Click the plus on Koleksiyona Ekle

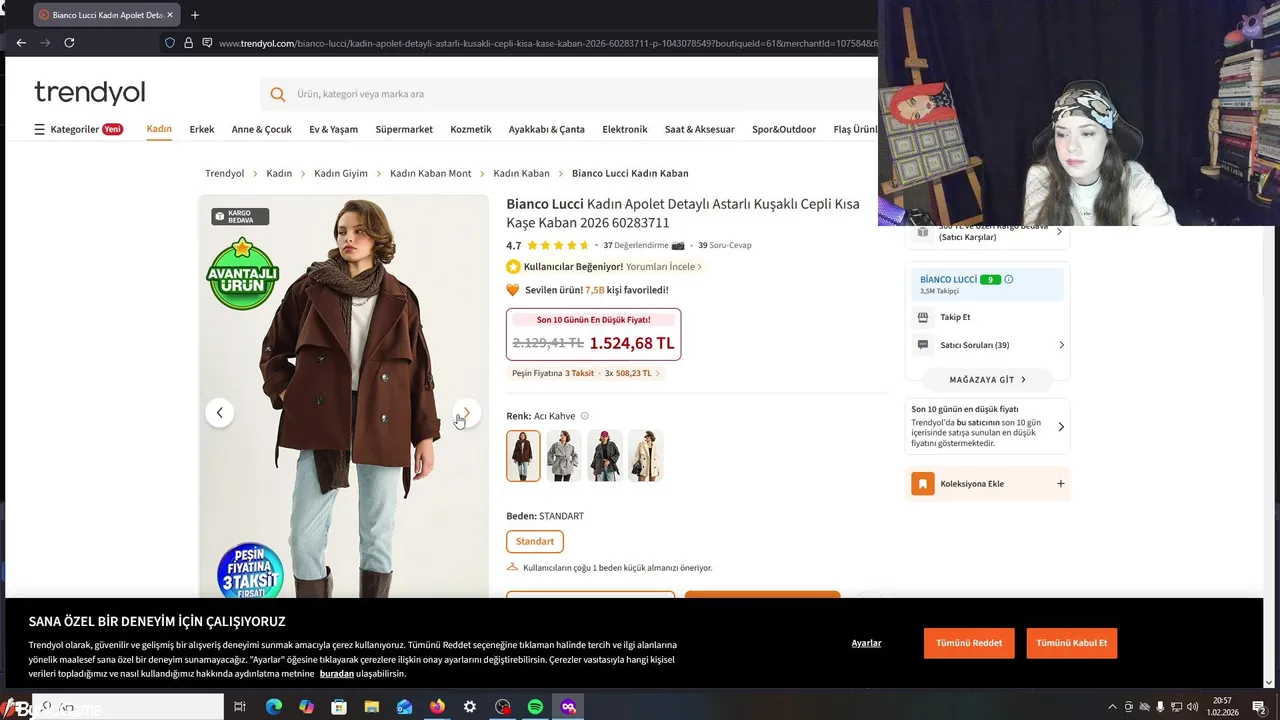1061,484
